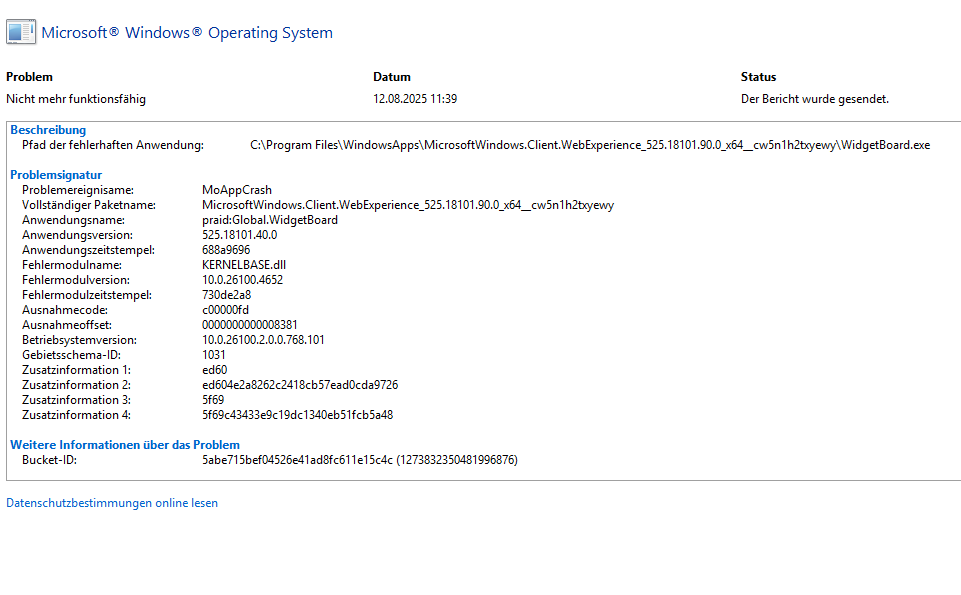961x595 pixels.
Task: Click the Zusatzinformation 1 value ed60
Action: (x=215, y=370)
